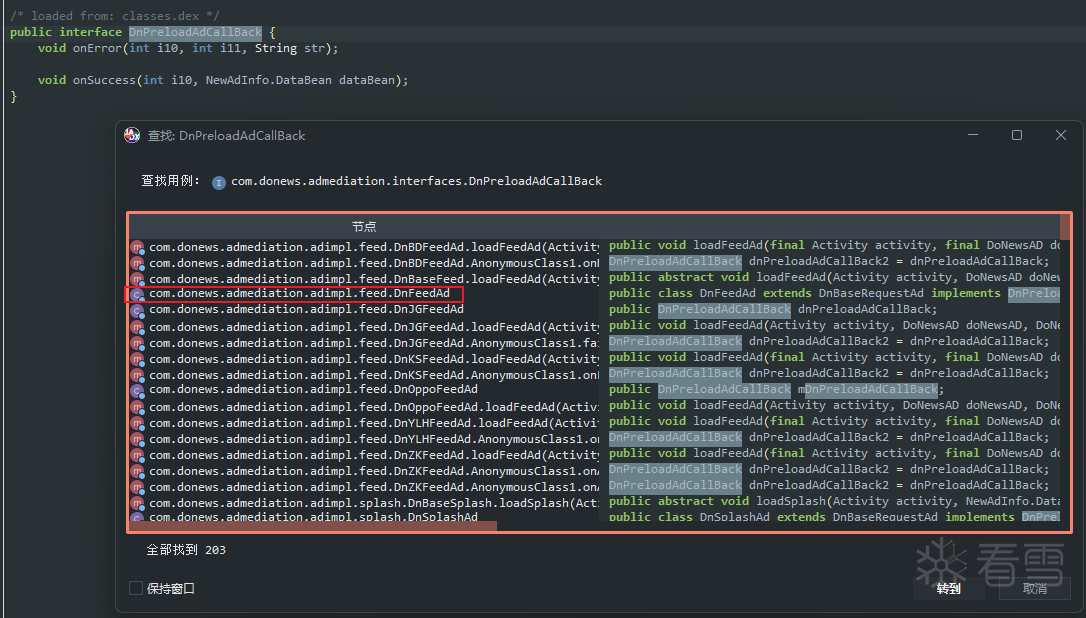Select row text com.donews.admediation.adimpl.feed.DnOppoFeedAd

tap(313, 389)
